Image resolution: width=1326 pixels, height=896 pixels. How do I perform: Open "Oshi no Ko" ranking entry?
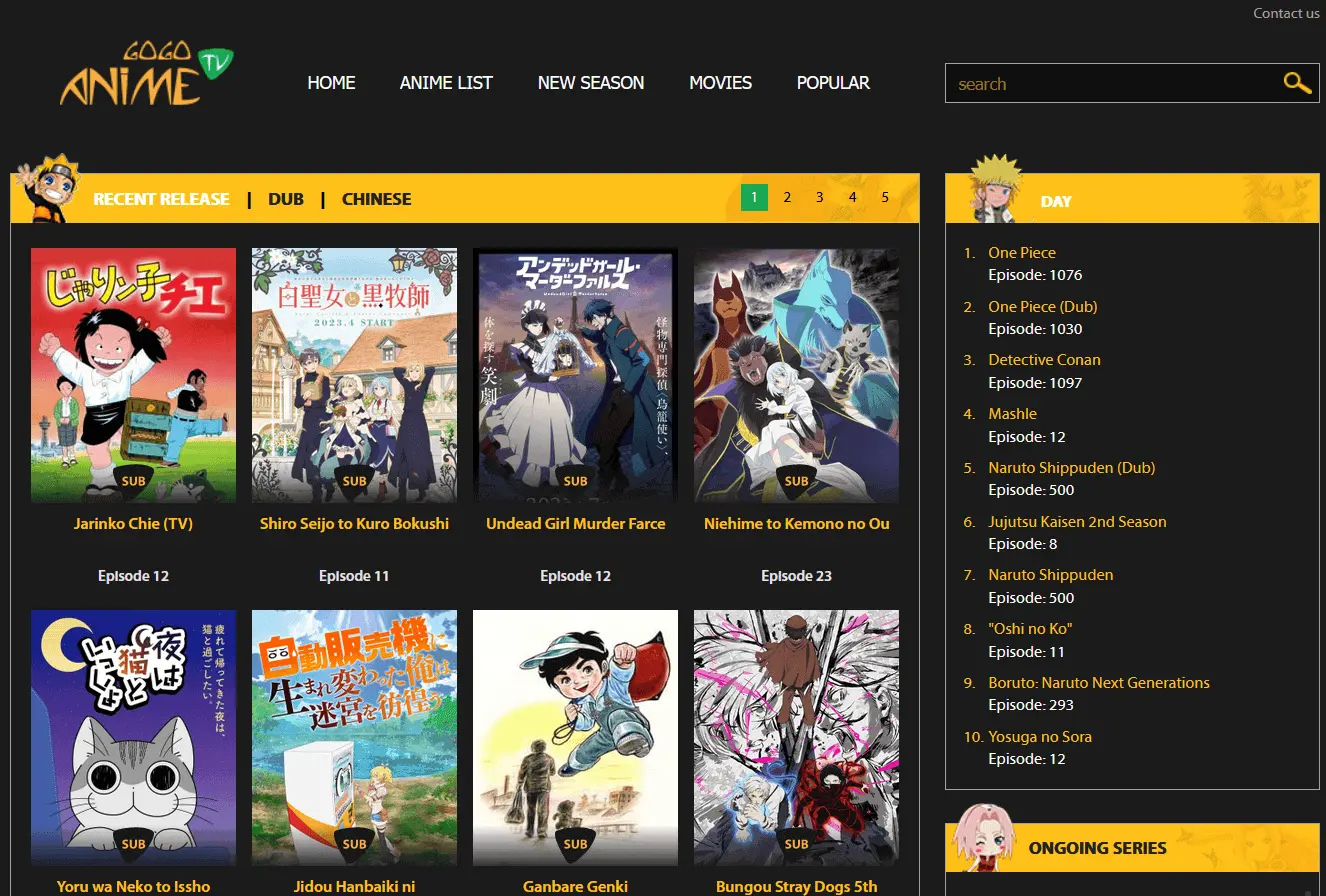(x=1030, y=629)
